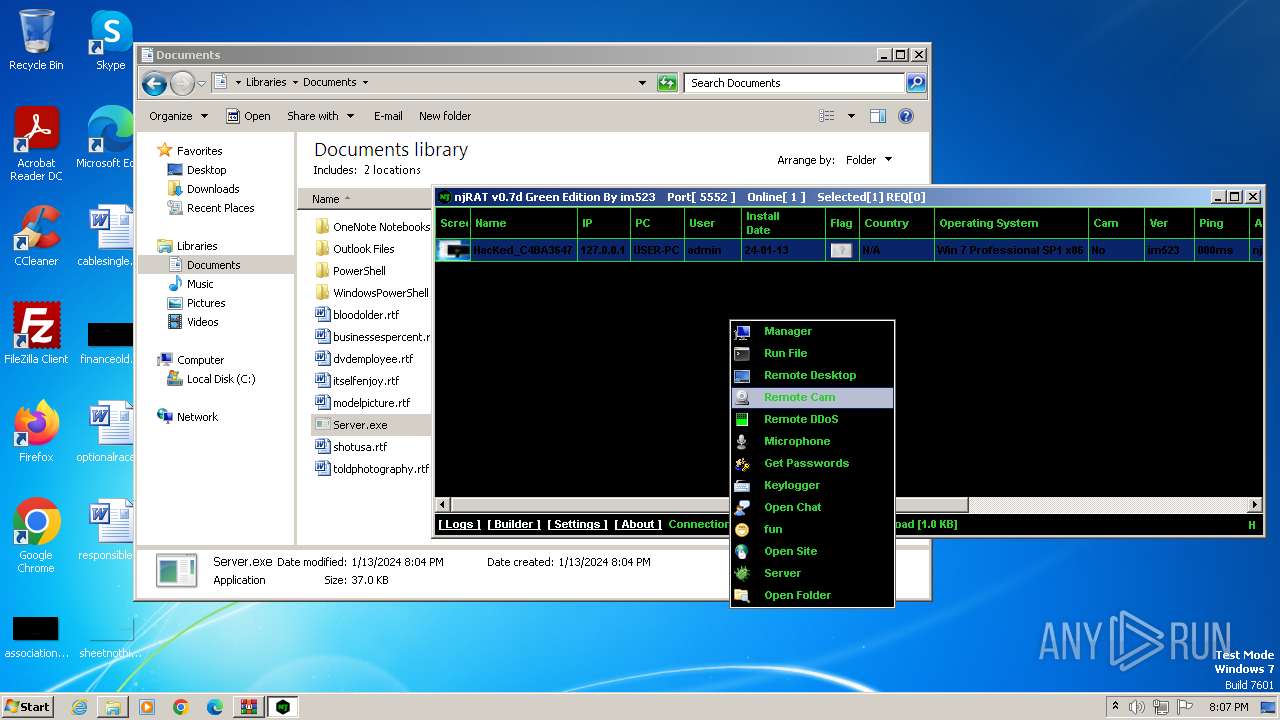Refresh the Documents folder address bar

667,83
